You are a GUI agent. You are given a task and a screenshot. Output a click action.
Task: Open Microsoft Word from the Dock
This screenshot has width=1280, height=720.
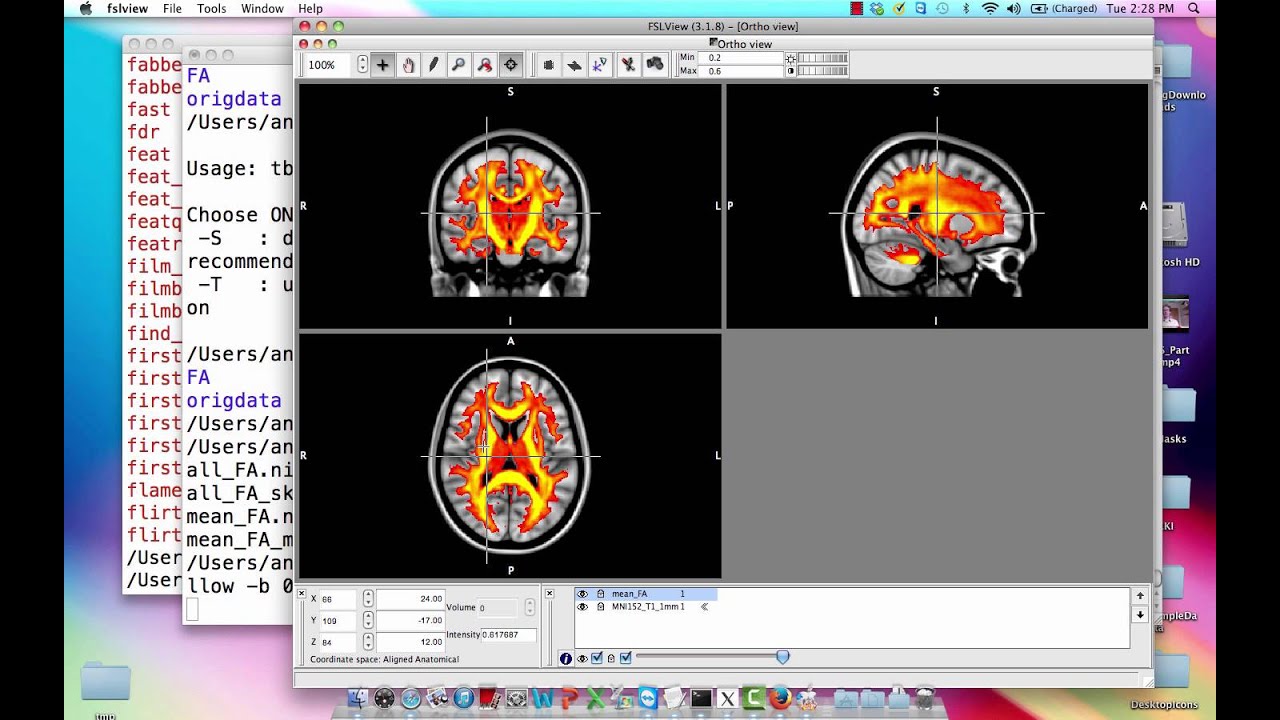click(x=543, y=698)
